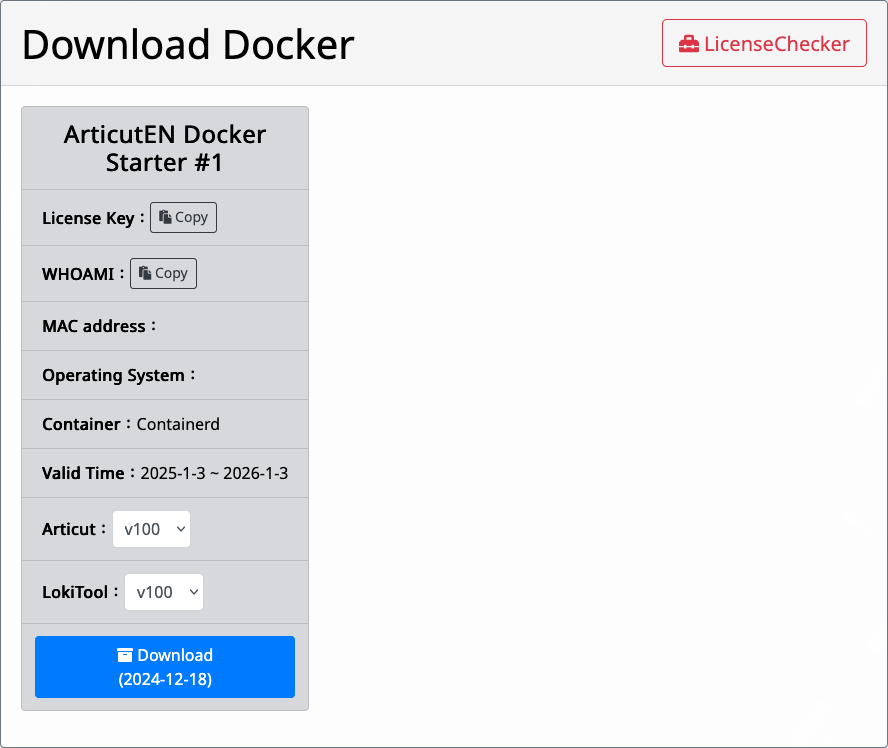
Task: Click the "(2024-12-18)" date on Download button
Action: pos(165,679)
